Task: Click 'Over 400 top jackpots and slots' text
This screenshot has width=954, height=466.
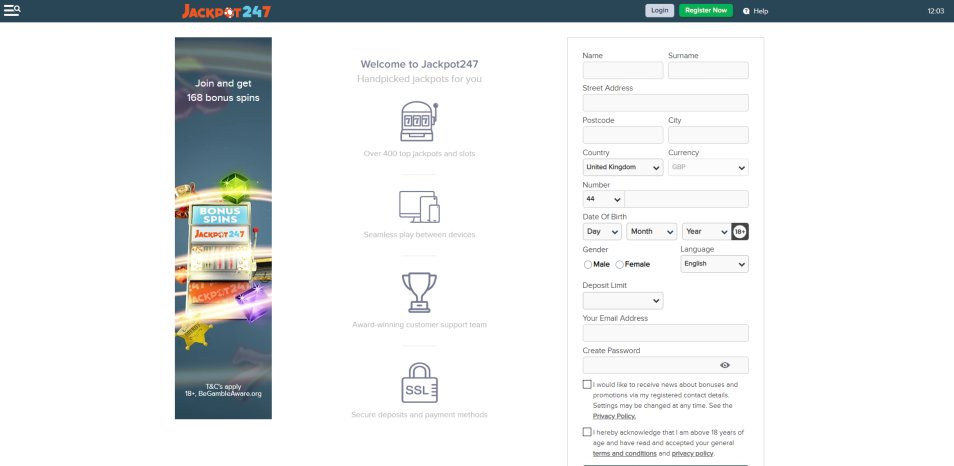Action: pos(419,154)
